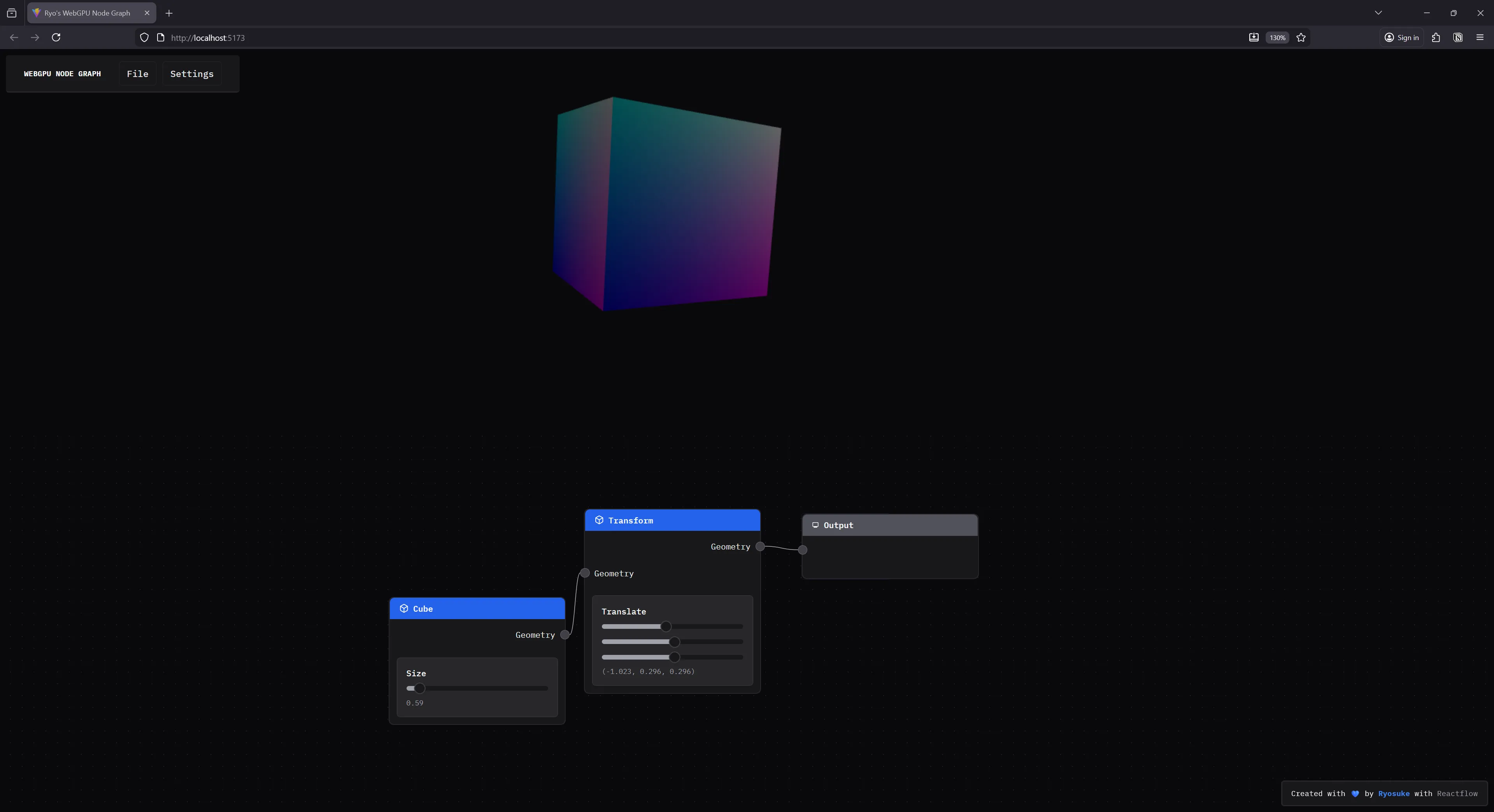
Task: Reload the current page
Action: click(x=56, y=37)
